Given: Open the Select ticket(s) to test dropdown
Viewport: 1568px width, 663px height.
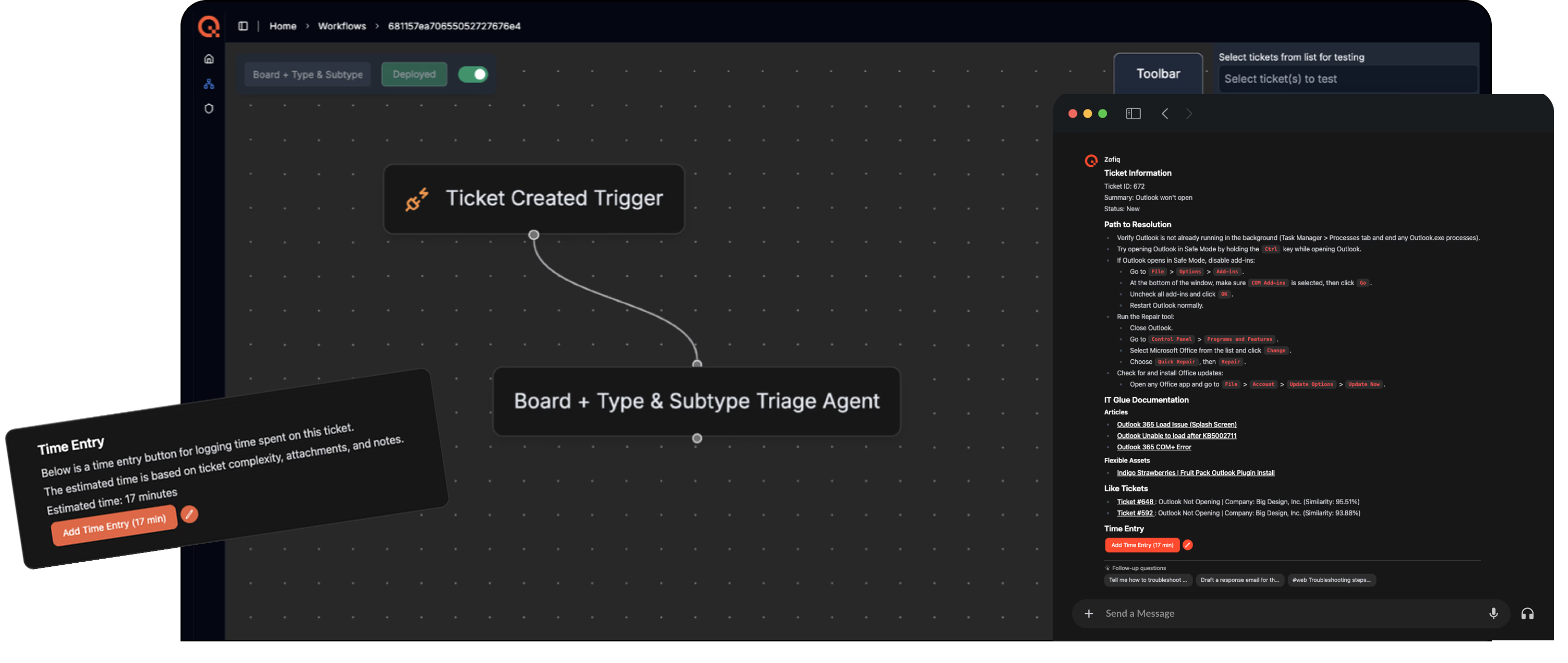Looking at the screenshot, I should 1347,79.
